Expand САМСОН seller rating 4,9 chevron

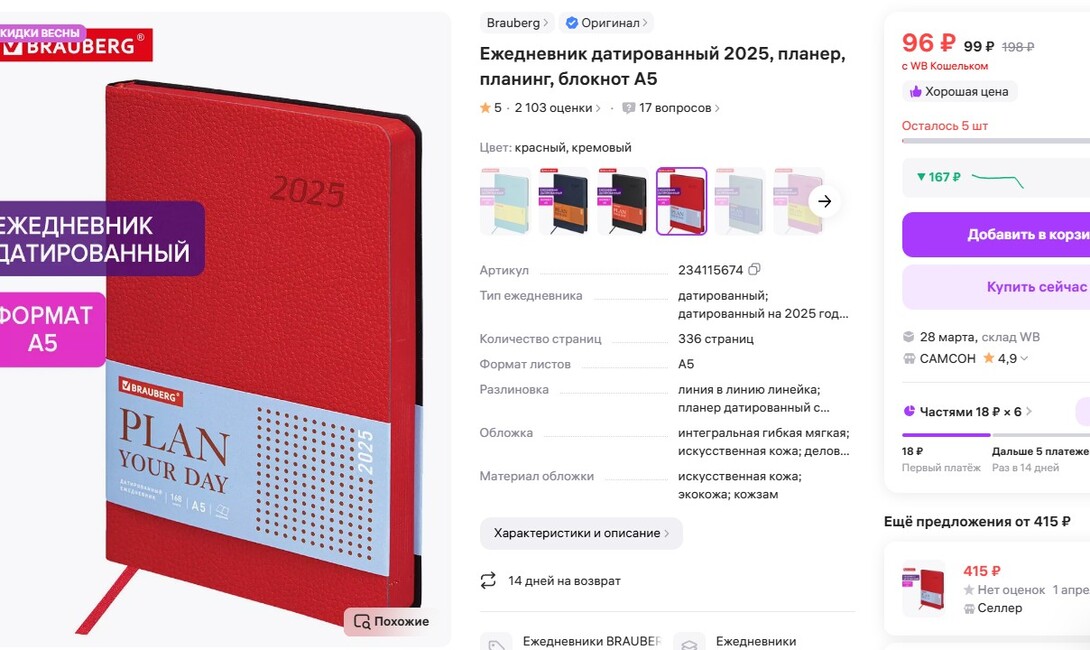pos(1024,359)
